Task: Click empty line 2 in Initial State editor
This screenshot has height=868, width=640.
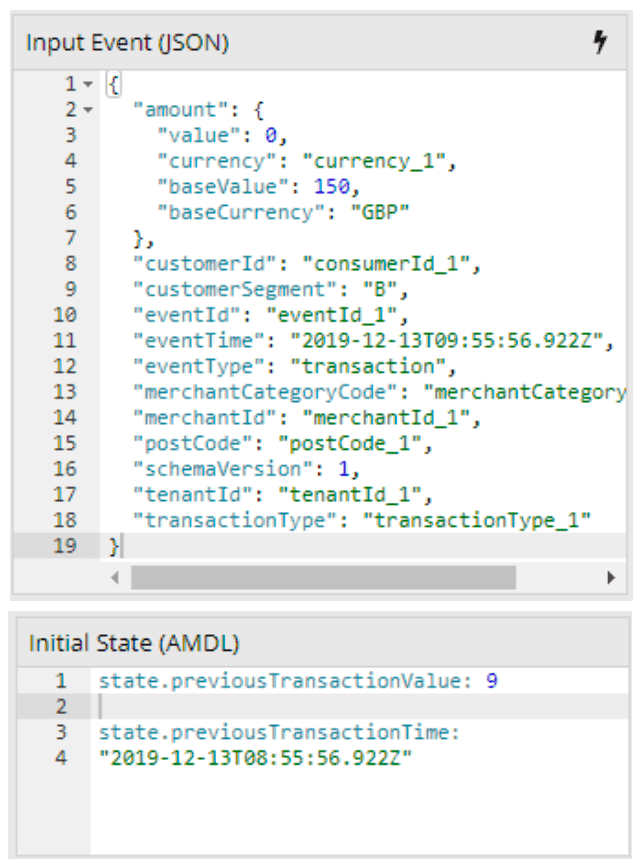Action: click(300, 707)
